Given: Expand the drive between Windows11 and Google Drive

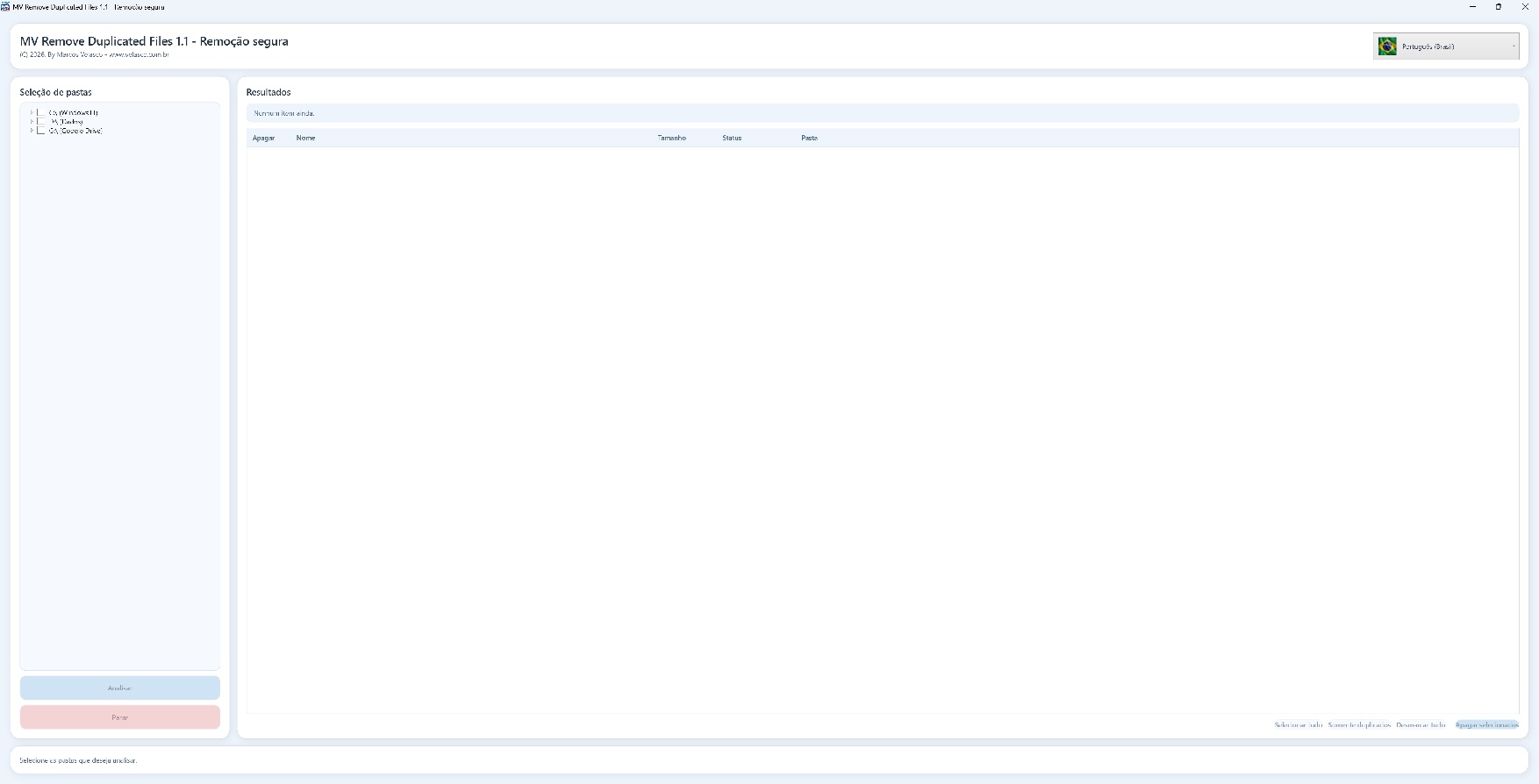Looking at the screenshot, I should coord(32,122).
